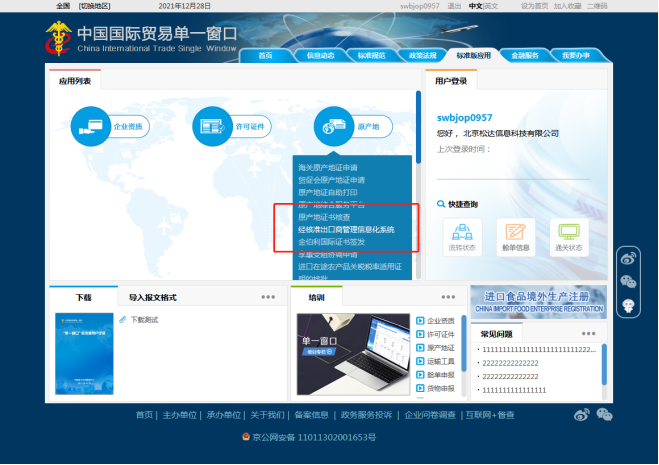
Task: Click the play icon beside 许可证件 training
Action: coord(420,334)
